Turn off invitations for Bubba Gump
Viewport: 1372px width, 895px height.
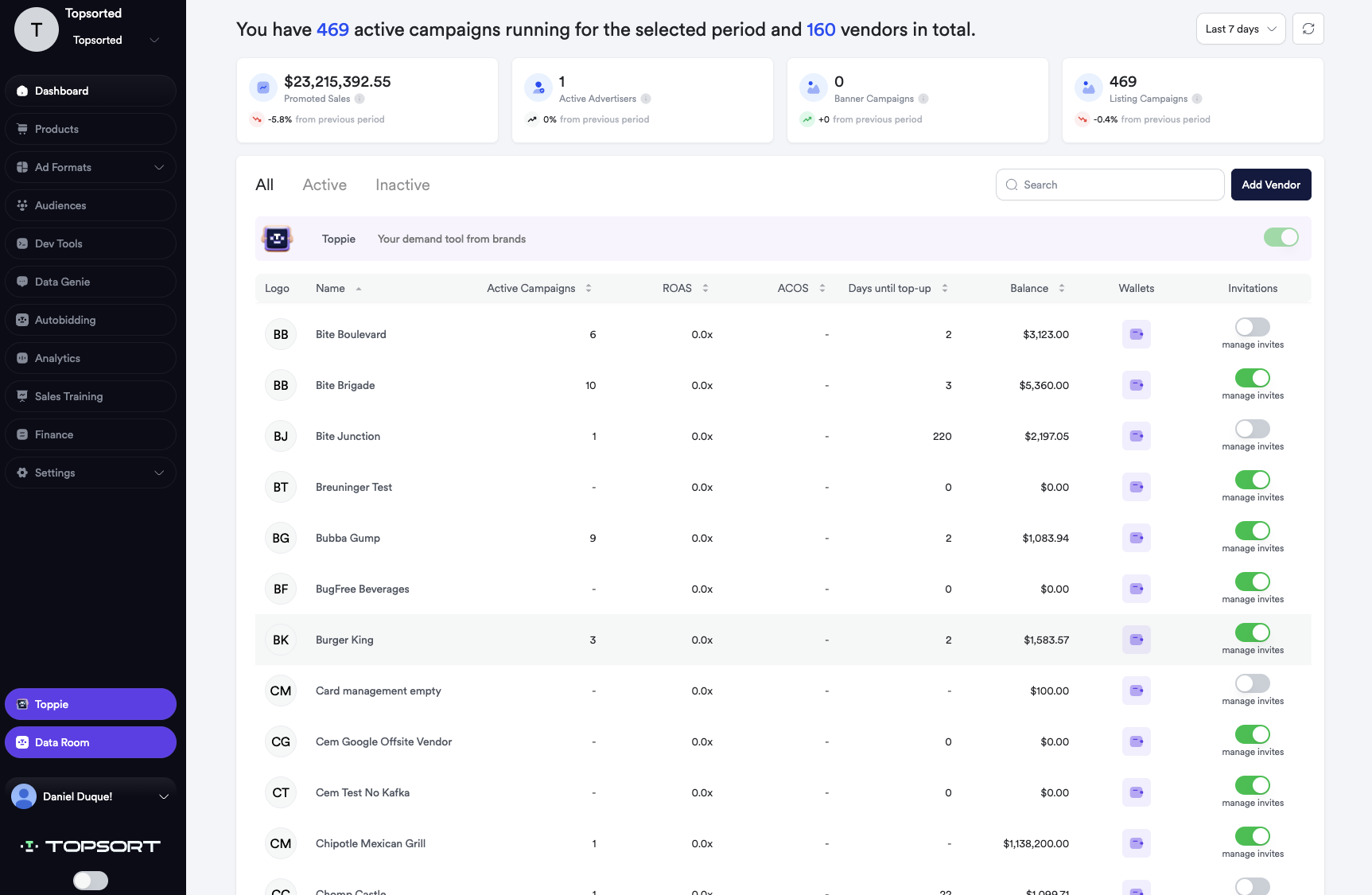click(x=1252, y=531)
